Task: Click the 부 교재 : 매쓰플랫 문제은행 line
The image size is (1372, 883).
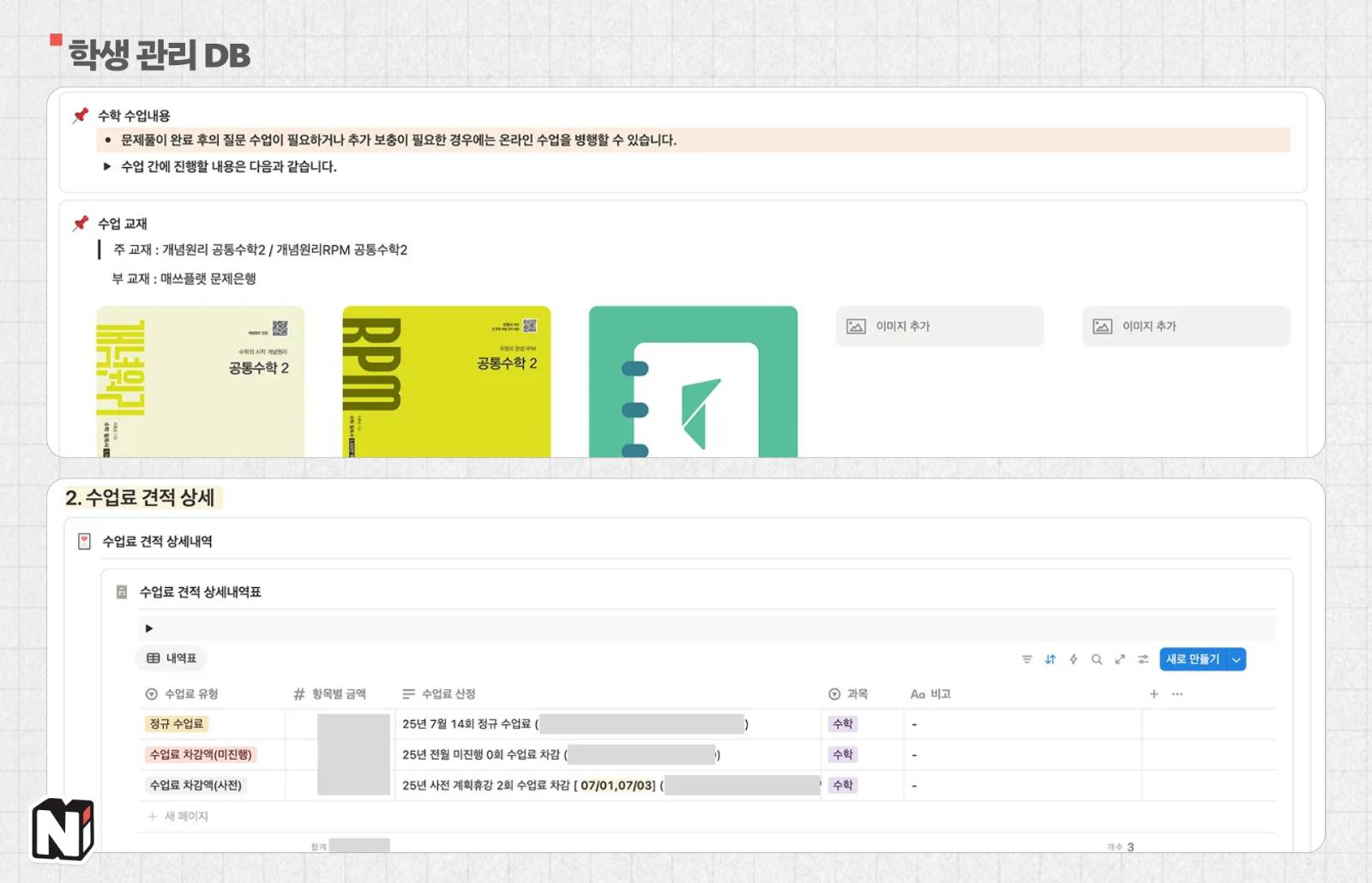Action: pyautogui.click(x=184, y=279)
